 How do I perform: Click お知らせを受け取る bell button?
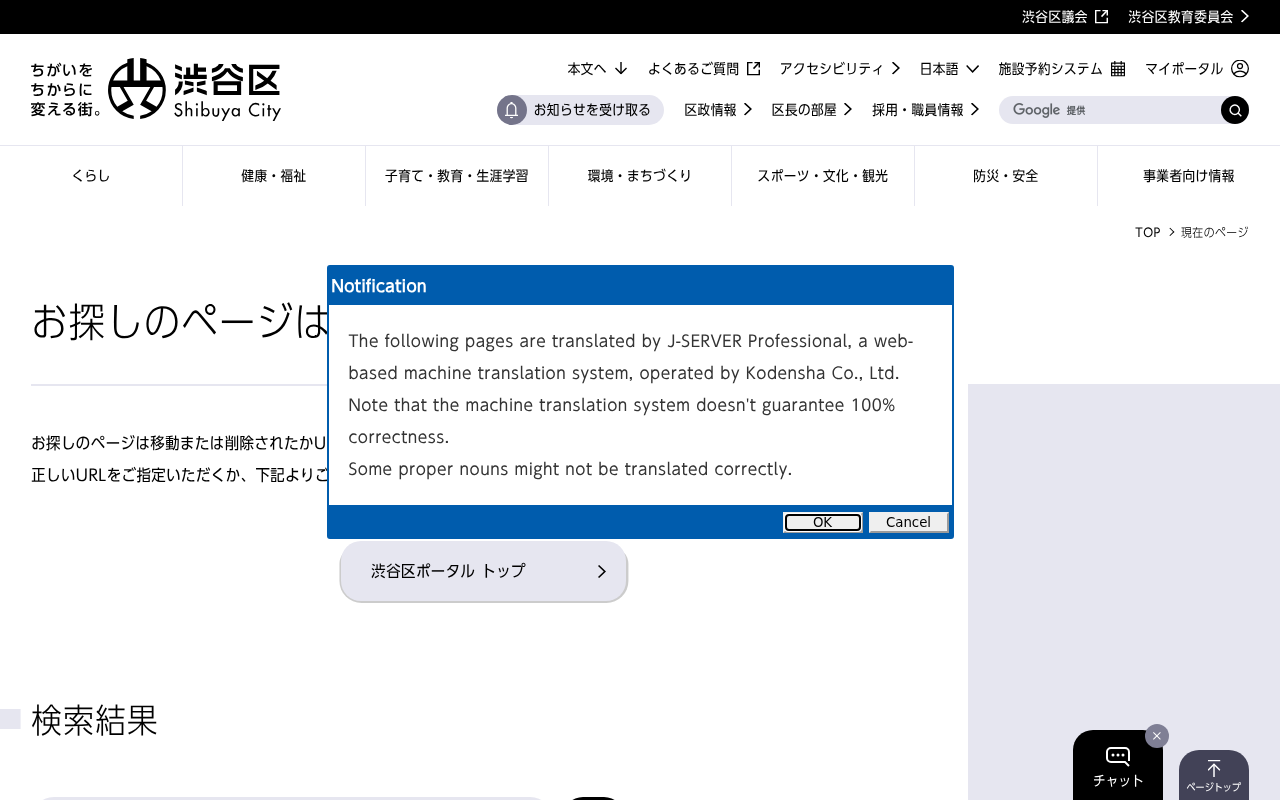[580, 110]
